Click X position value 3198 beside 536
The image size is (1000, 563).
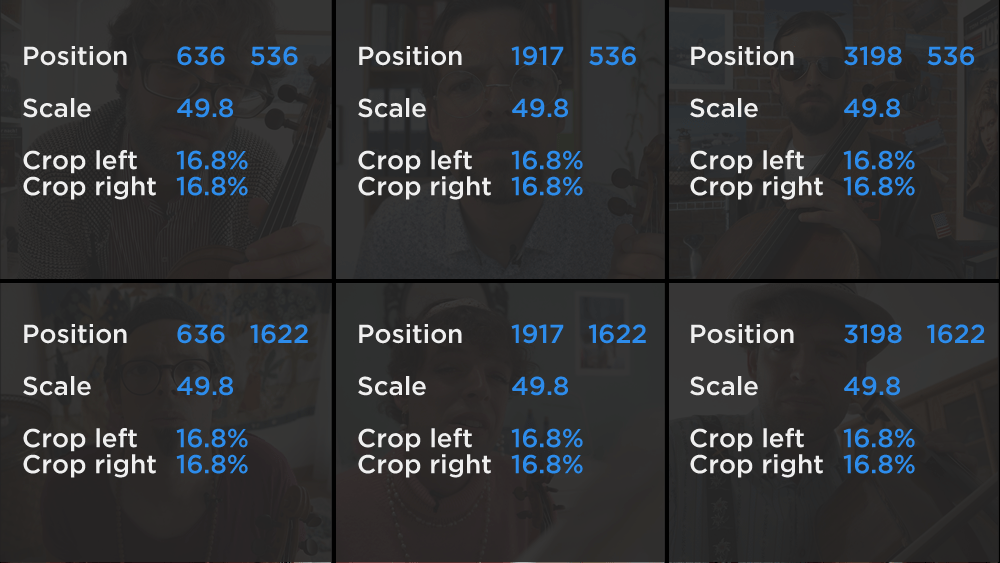pos(872,57)
